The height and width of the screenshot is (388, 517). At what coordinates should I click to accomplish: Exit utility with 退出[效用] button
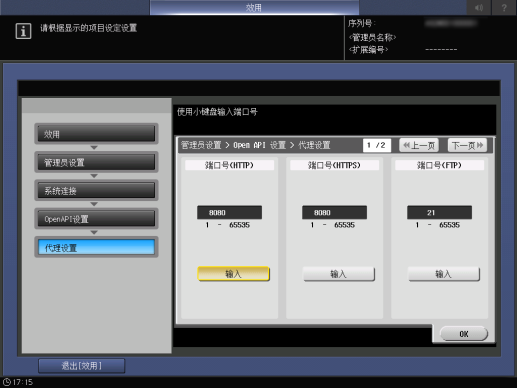click(x=82, y=366)
